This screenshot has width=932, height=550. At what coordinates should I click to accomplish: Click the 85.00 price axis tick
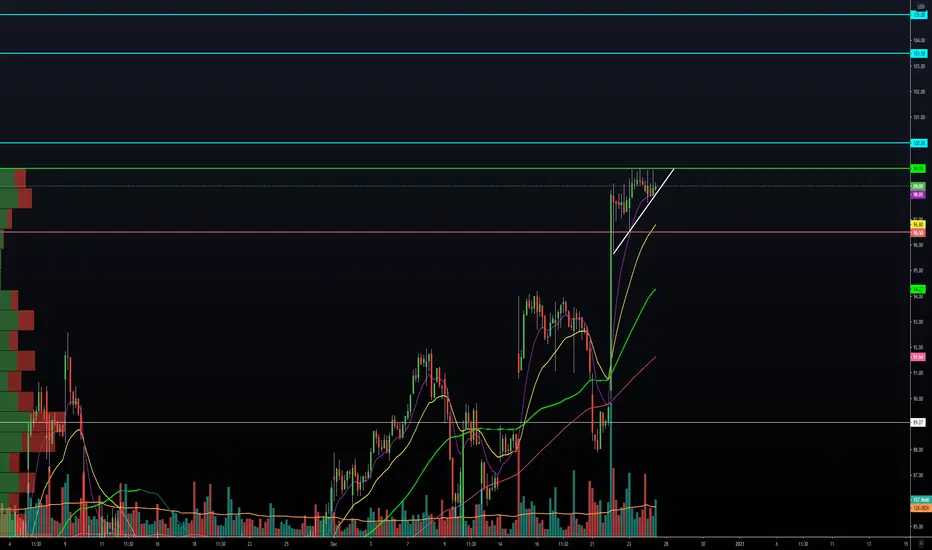tap(919, 526)
